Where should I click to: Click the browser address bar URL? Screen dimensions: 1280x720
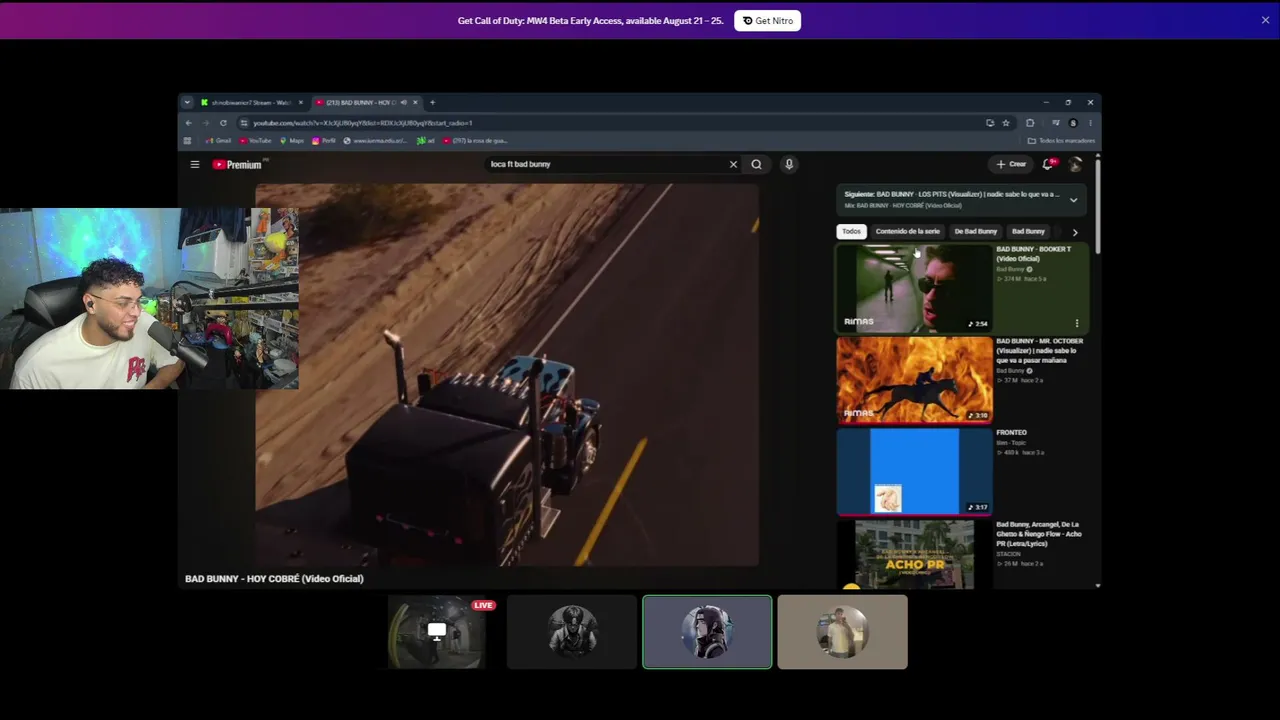tap(362, 123)
